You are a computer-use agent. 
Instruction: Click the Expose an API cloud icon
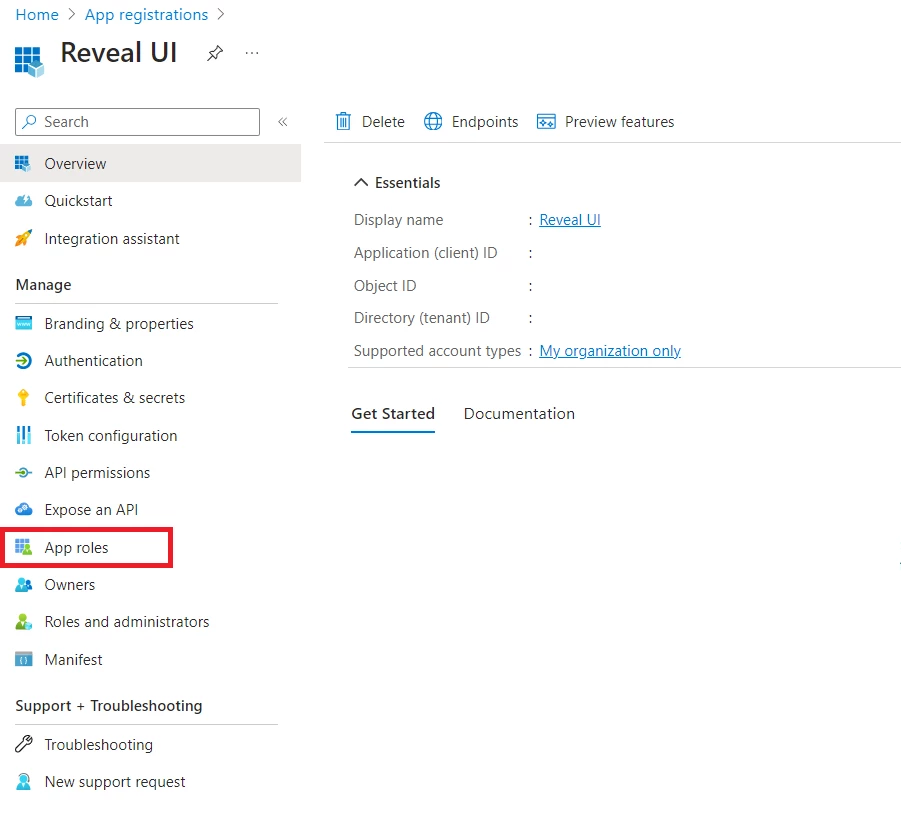tap(23, 510)
